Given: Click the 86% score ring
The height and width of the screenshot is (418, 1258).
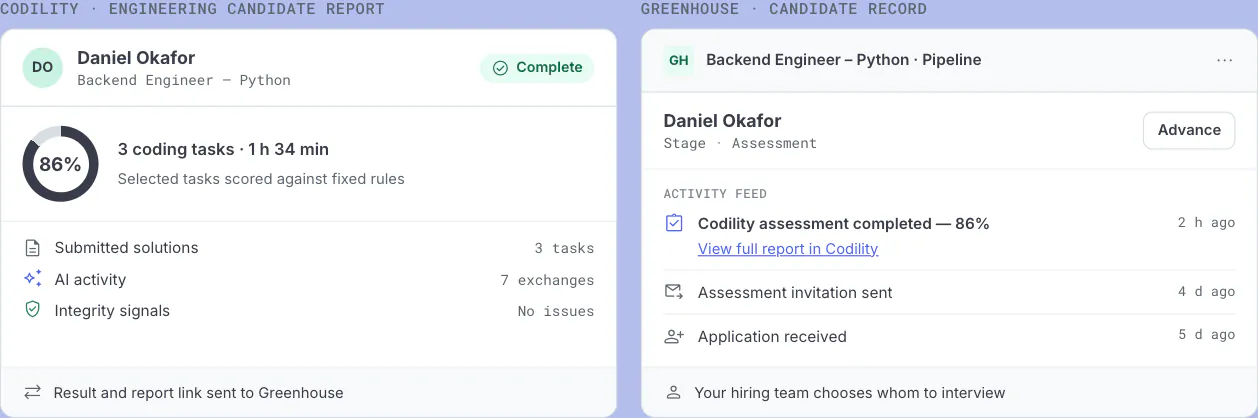Looking at the screenshot, I should (60, 164).
